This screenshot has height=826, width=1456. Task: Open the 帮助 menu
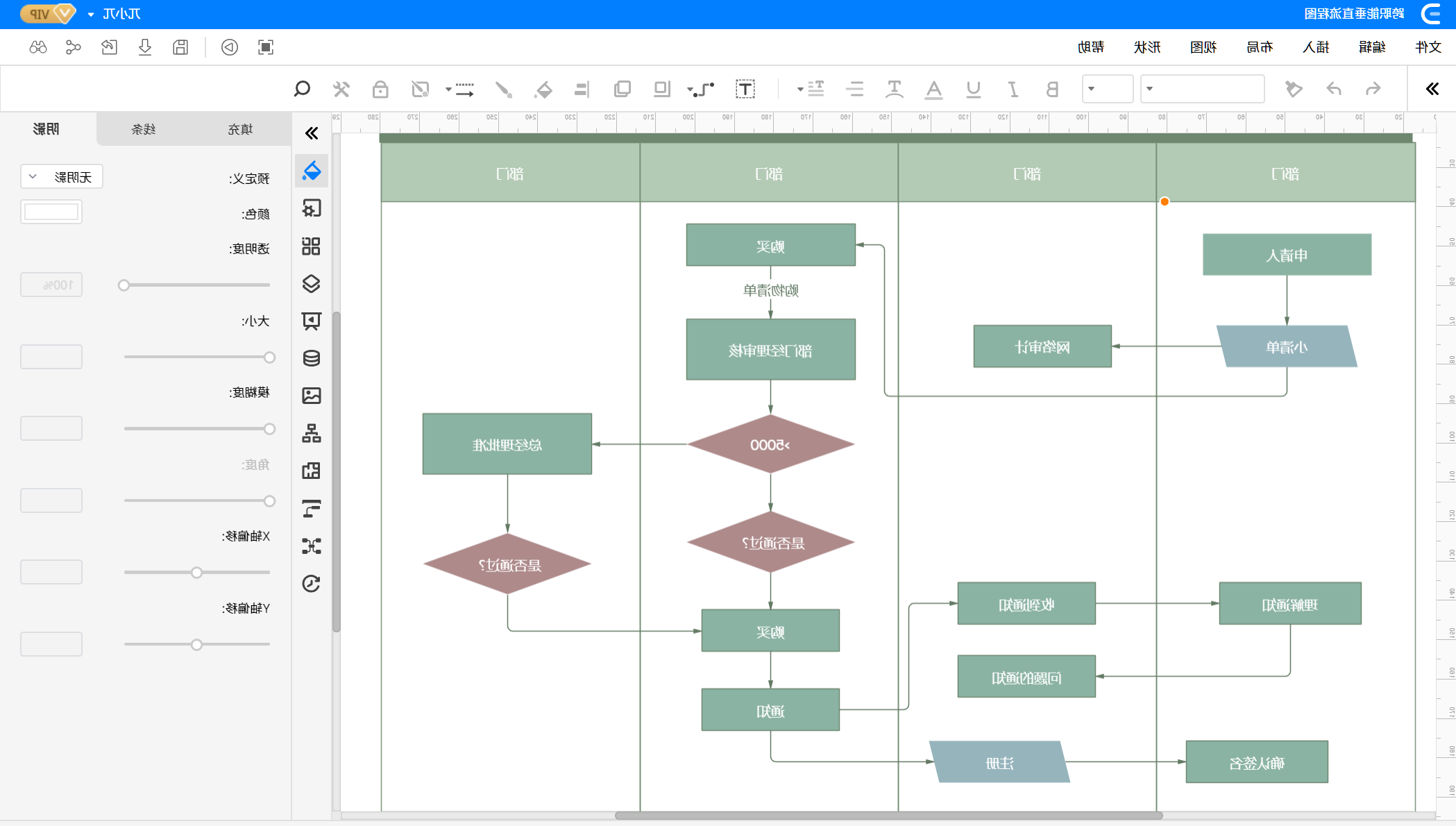click(x=1091, y=47)
